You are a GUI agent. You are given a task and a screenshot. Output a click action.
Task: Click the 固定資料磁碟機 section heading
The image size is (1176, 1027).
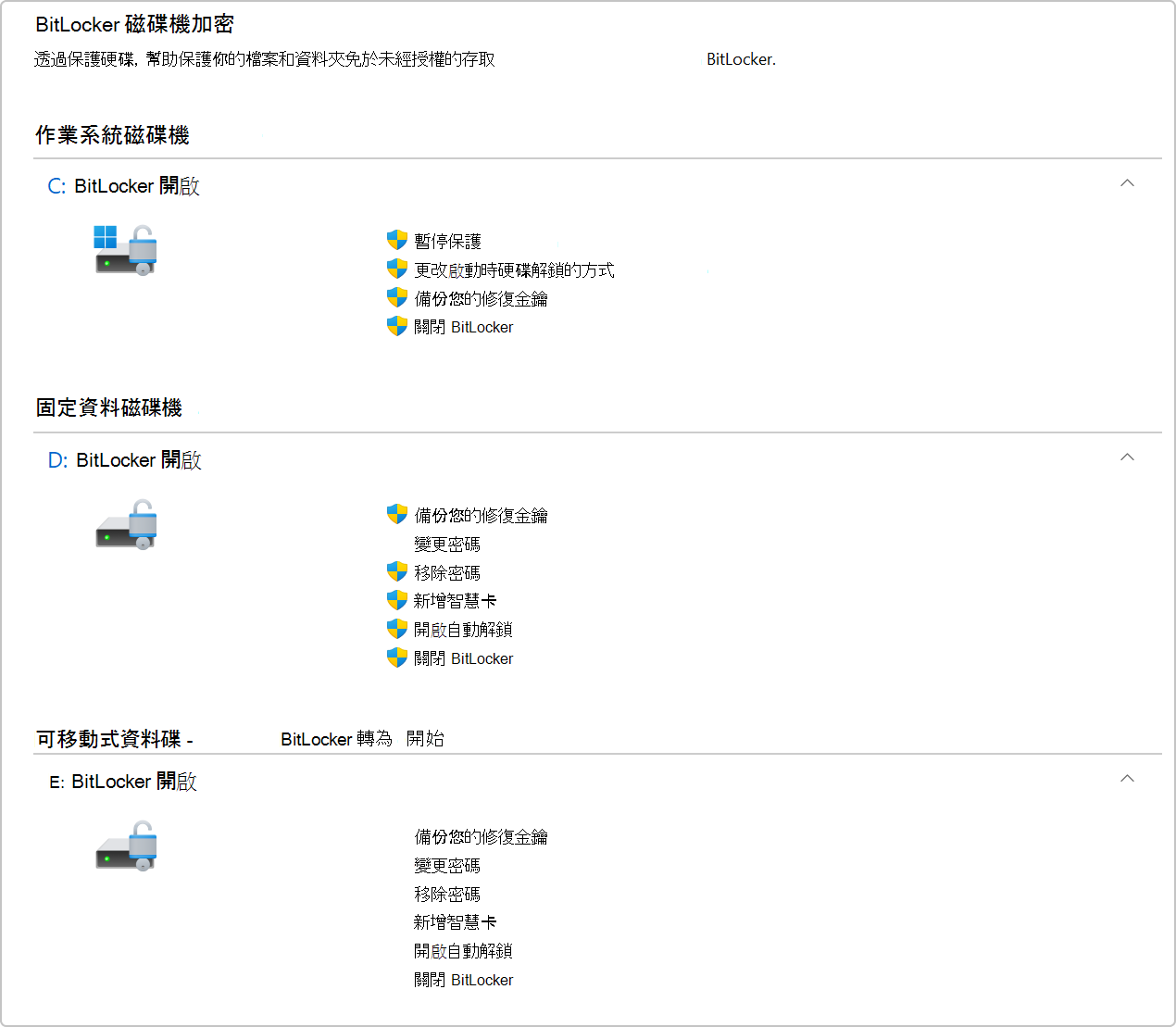click(109, 407)
